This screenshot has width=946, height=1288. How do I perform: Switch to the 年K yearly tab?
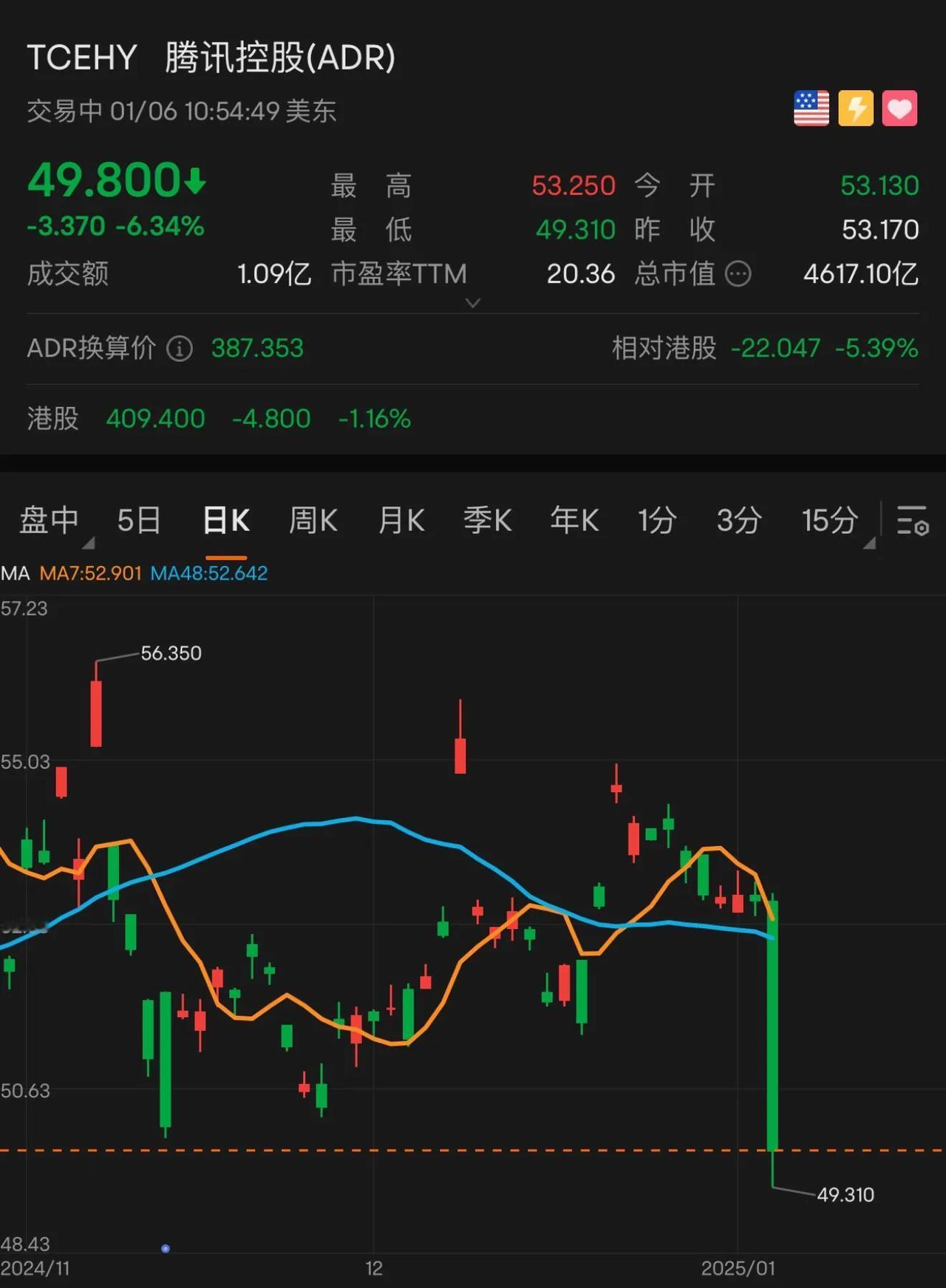[x=574, y=520]
